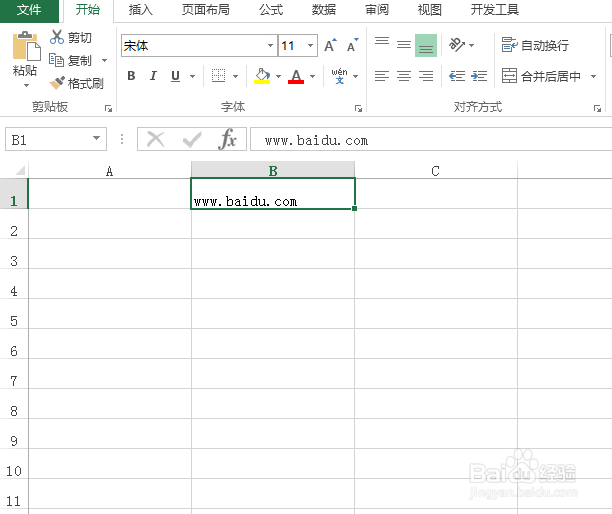Align text left
Screen dimensions: 612x514
pos(382,76)
